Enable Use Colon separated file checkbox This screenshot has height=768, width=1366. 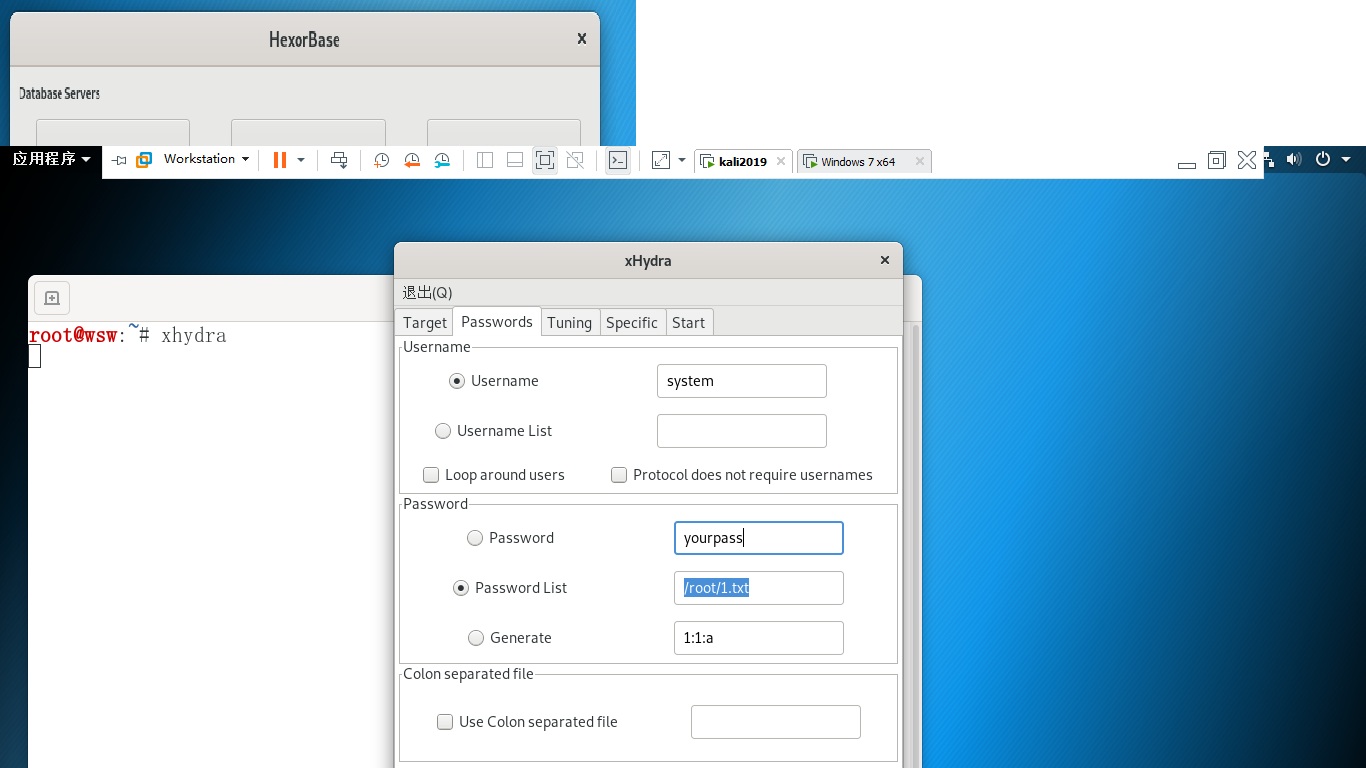(x=445, y=722)
